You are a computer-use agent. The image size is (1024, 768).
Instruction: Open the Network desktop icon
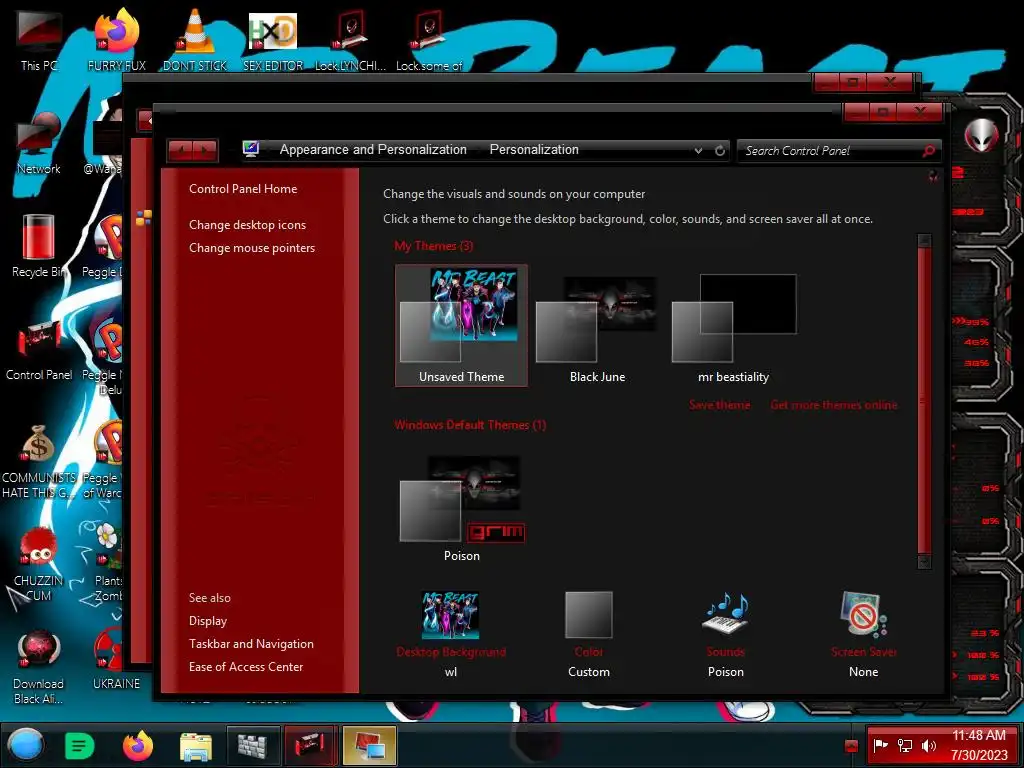point(39,143)
